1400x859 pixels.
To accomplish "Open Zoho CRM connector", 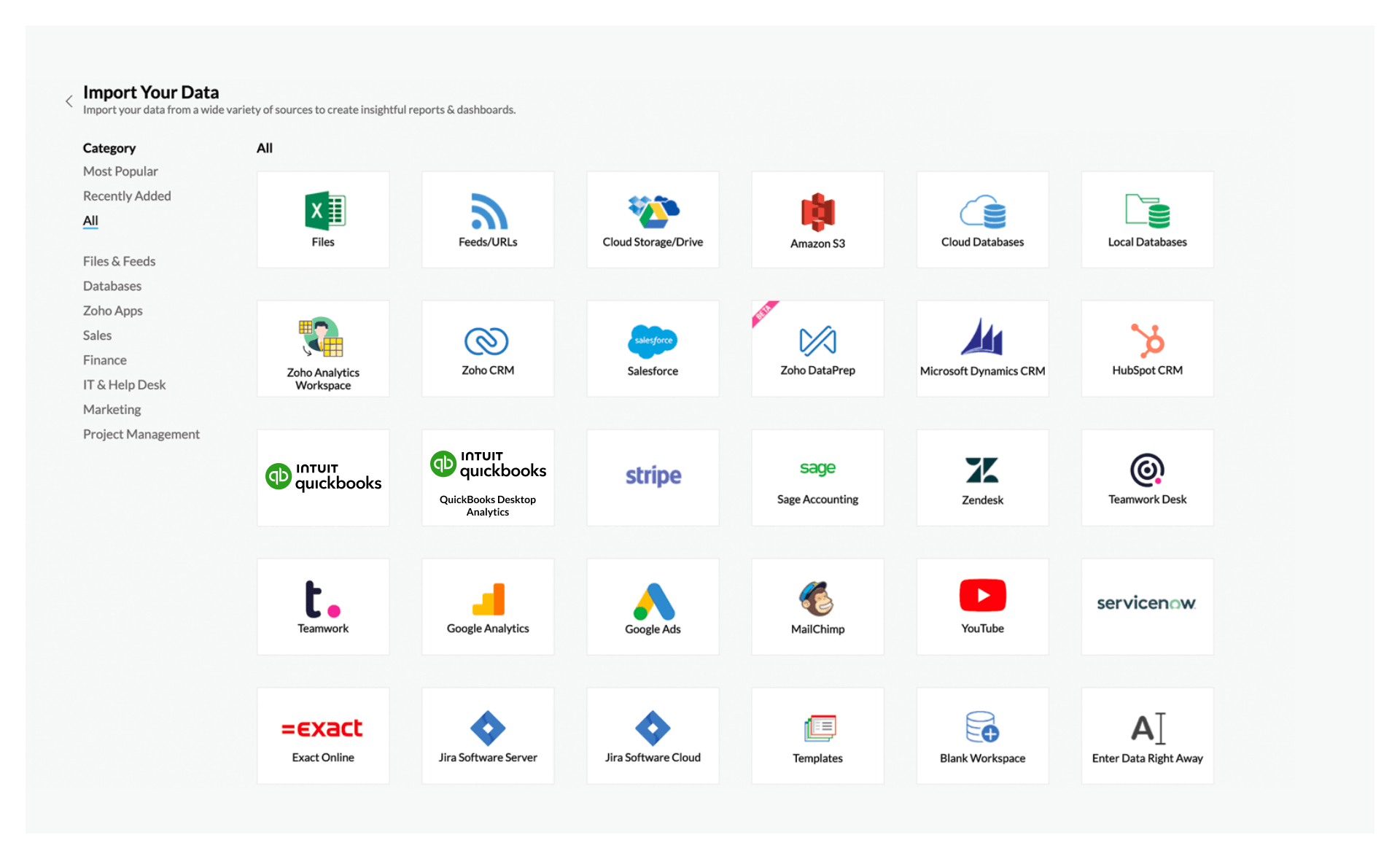I will tap(488, 349).
